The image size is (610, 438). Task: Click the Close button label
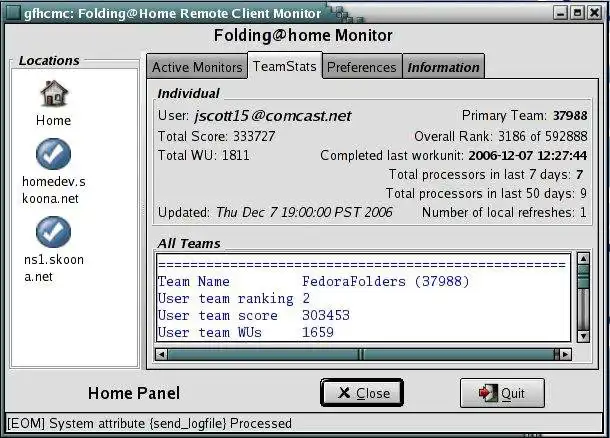[x=373, y=393]
